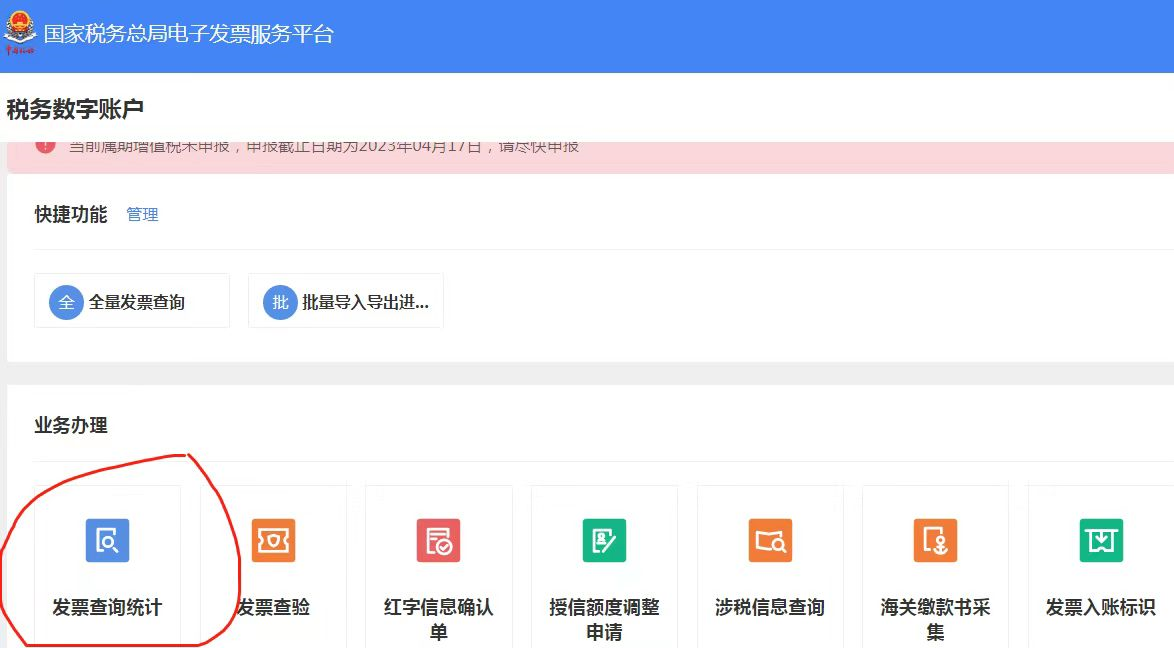Open the 全量发票查询 shortcut
This screenshot has height=648, width=1174.
[x=132, y=300]
